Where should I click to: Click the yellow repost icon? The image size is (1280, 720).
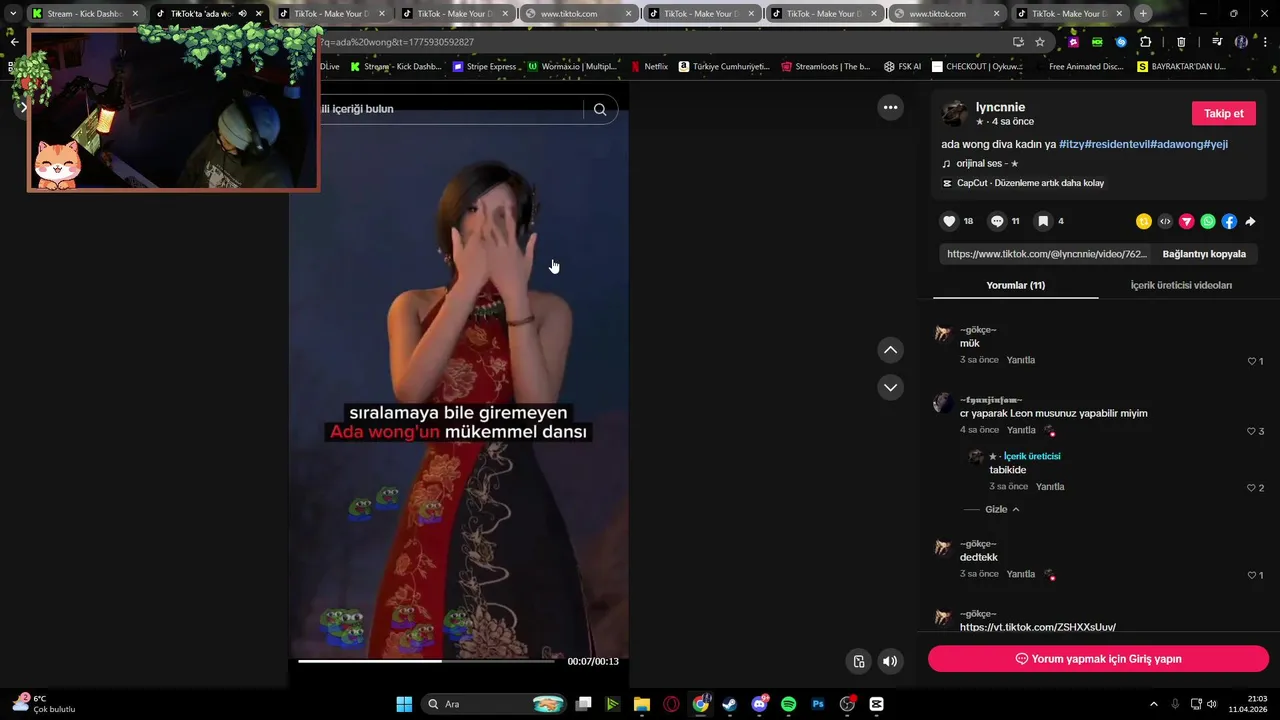pos(1144,221)
